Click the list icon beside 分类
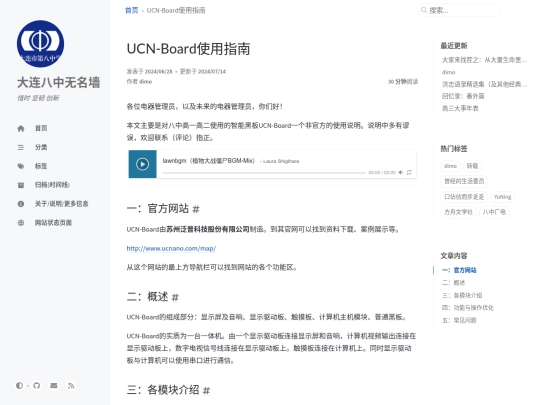540x405 pixels. (x=21, y=147)
